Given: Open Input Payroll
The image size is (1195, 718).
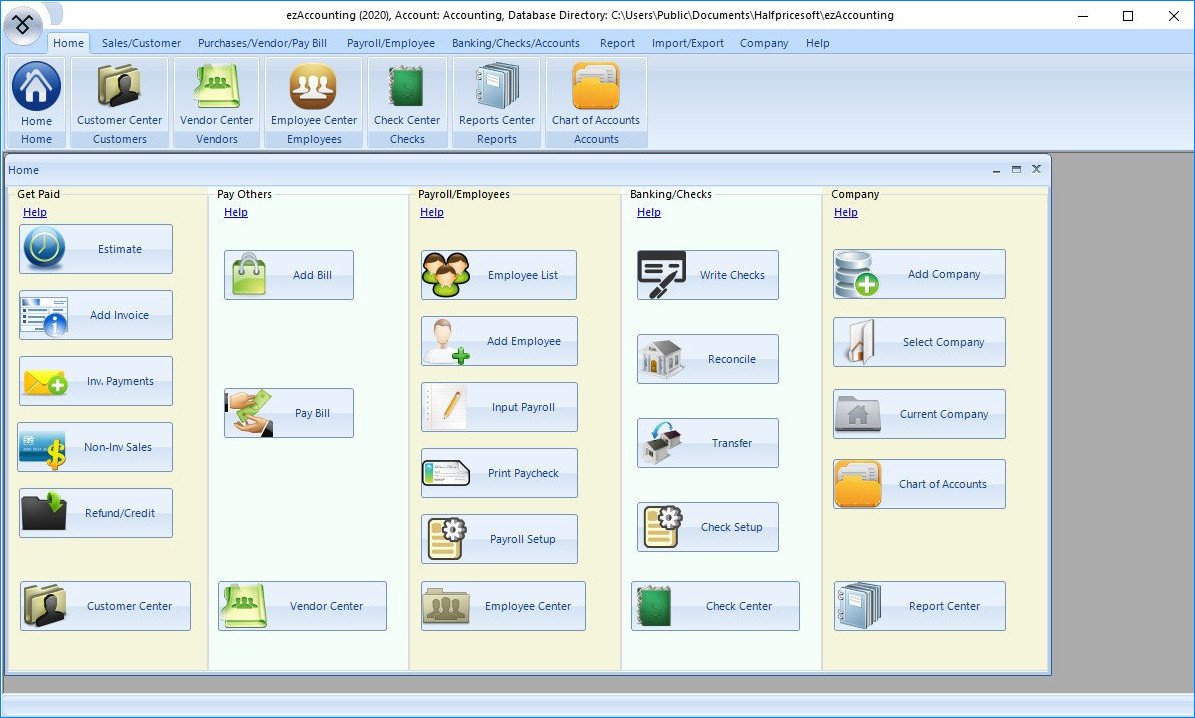Looking at the screenshot, I should click(499, 407).
